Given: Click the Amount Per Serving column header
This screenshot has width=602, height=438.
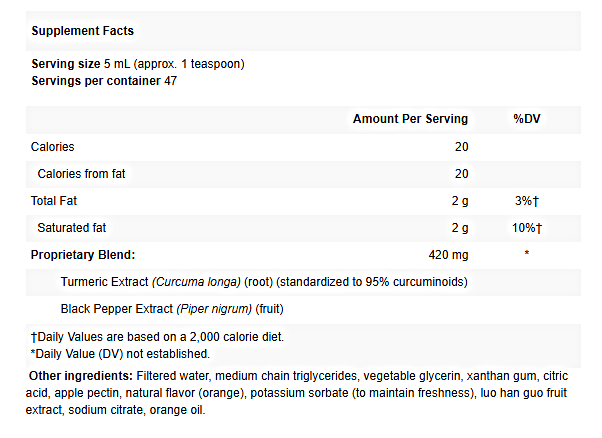Looking at the screenshot, I should (410, 119).
